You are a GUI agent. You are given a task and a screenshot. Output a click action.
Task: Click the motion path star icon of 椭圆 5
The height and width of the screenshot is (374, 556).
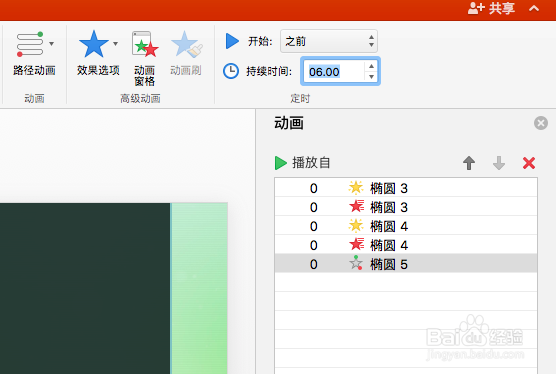[x=356, y=263]
